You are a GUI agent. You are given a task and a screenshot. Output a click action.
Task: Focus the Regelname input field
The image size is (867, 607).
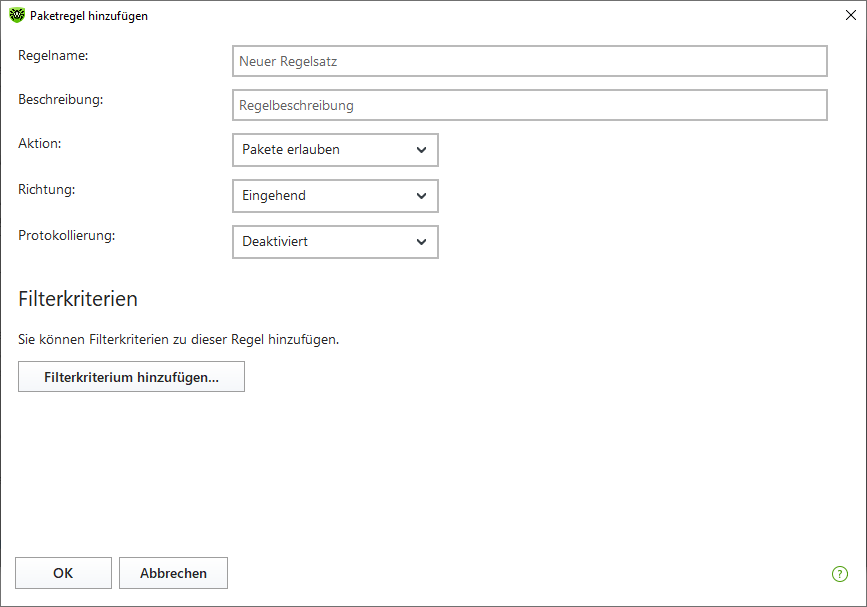530,61
